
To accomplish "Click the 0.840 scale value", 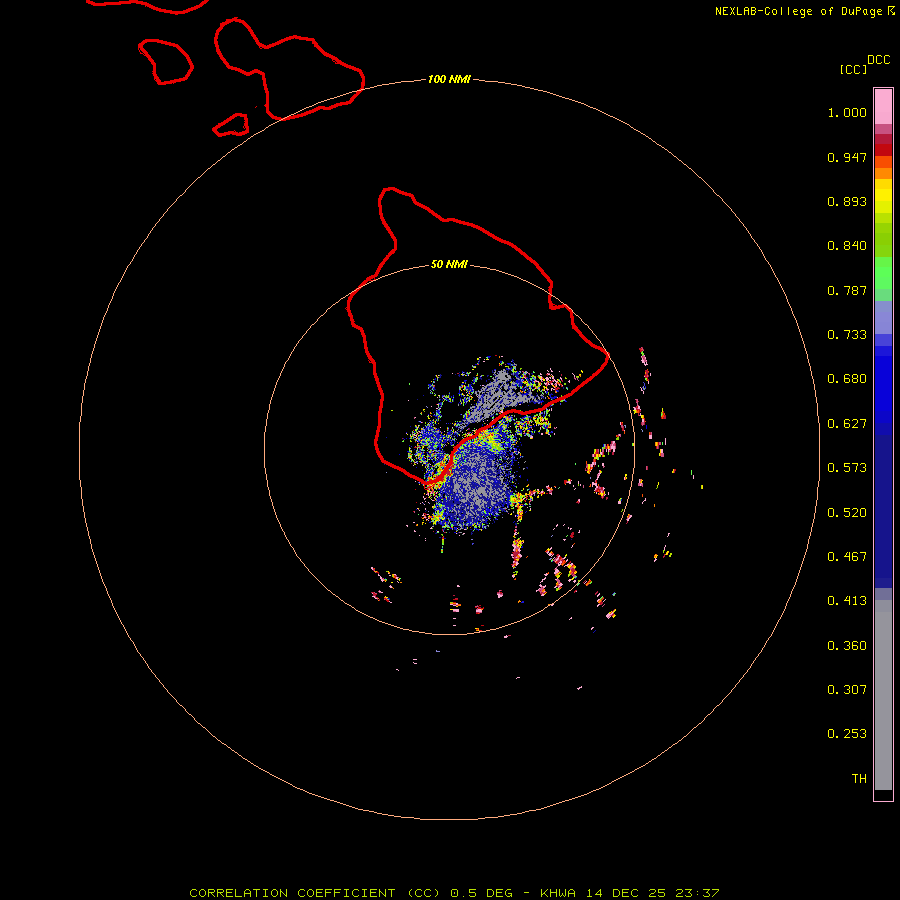I will pyautogui.click(x=847, y=246).
